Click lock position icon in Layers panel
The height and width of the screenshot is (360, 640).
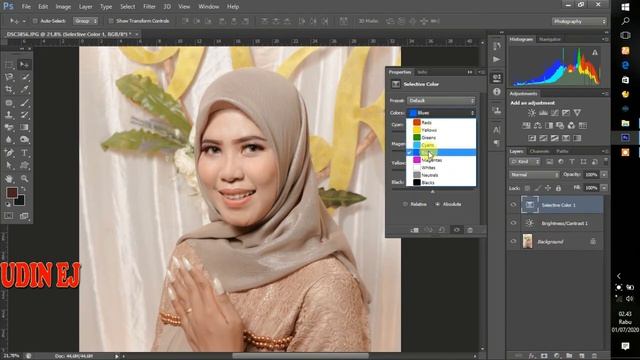tap(548, 188)
